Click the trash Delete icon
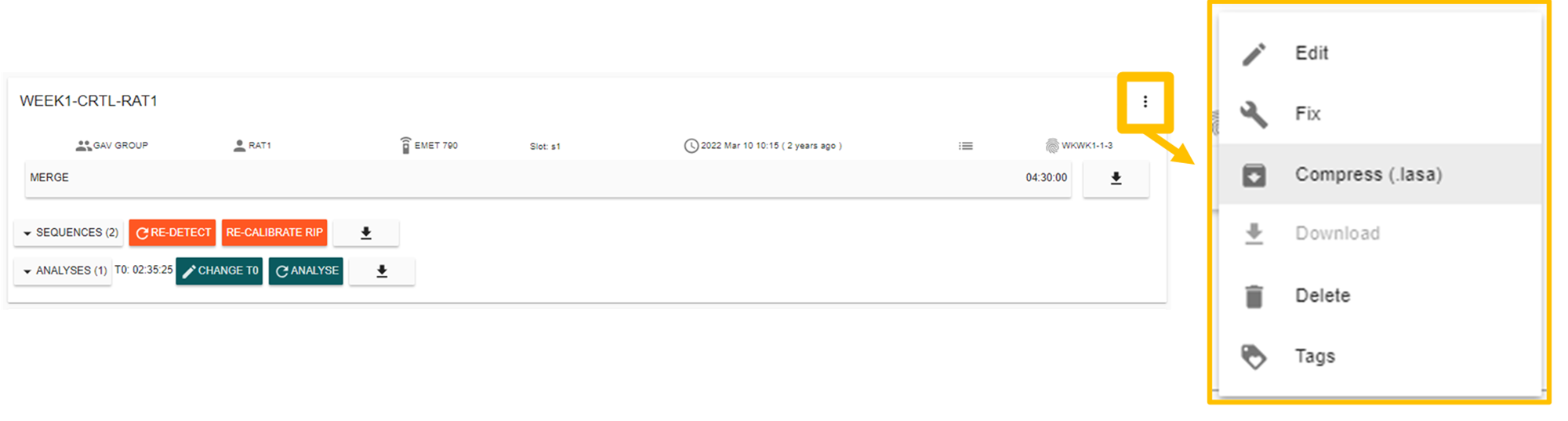Screen dimensions: 1568x421 [1254, 296]
